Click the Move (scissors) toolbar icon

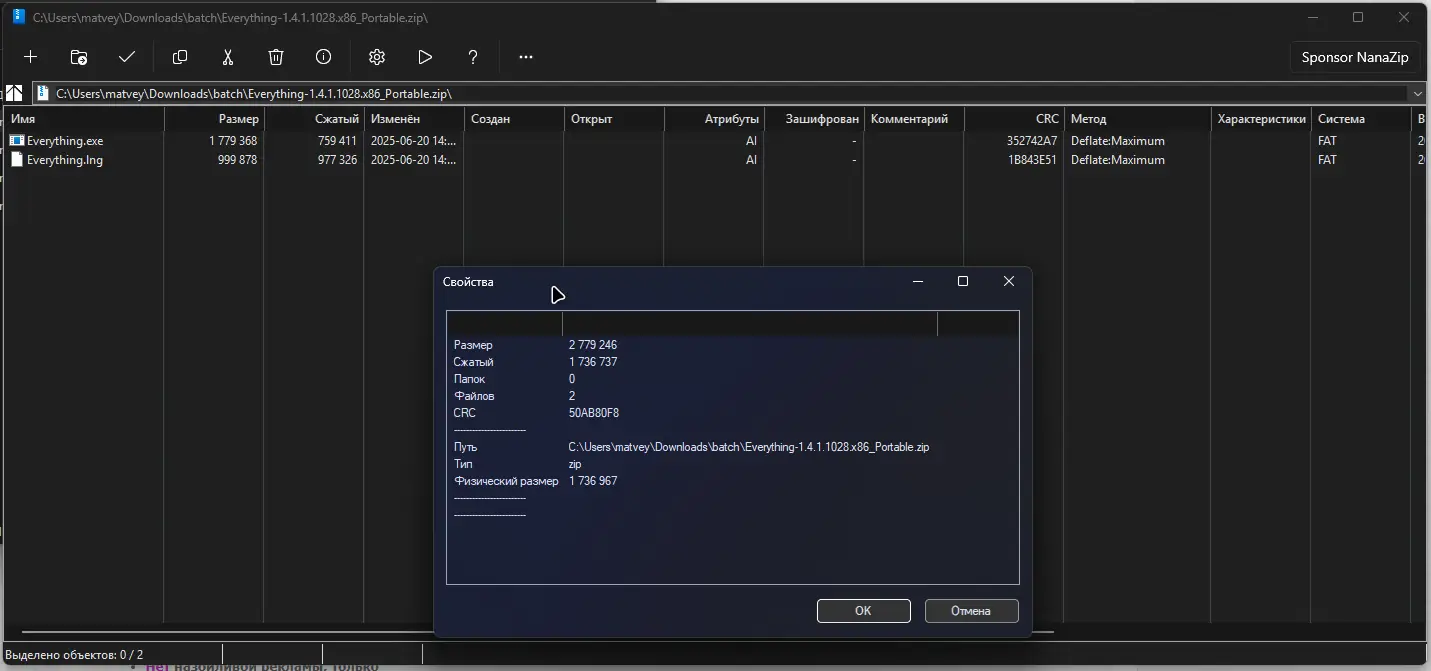tap(228, 57)
